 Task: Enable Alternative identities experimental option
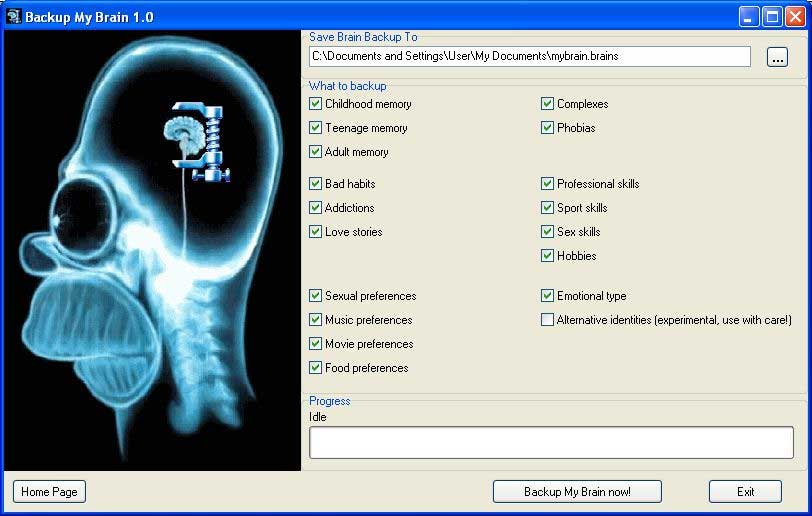[x=547, y=320]
